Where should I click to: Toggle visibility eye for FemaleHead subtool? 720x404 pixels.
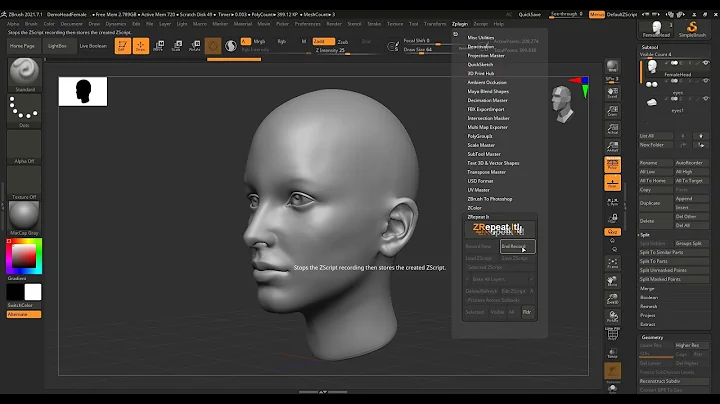(706, 63)
